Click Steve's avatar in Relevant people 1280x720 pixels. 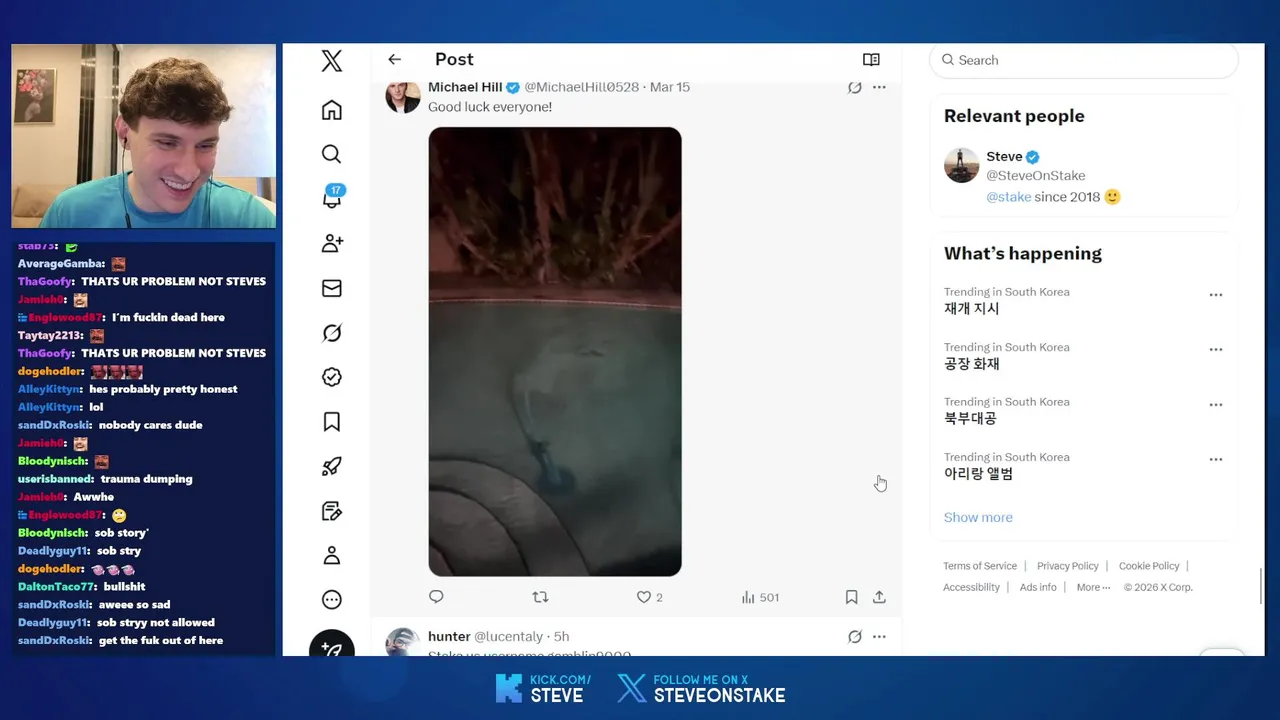(961, 166)
